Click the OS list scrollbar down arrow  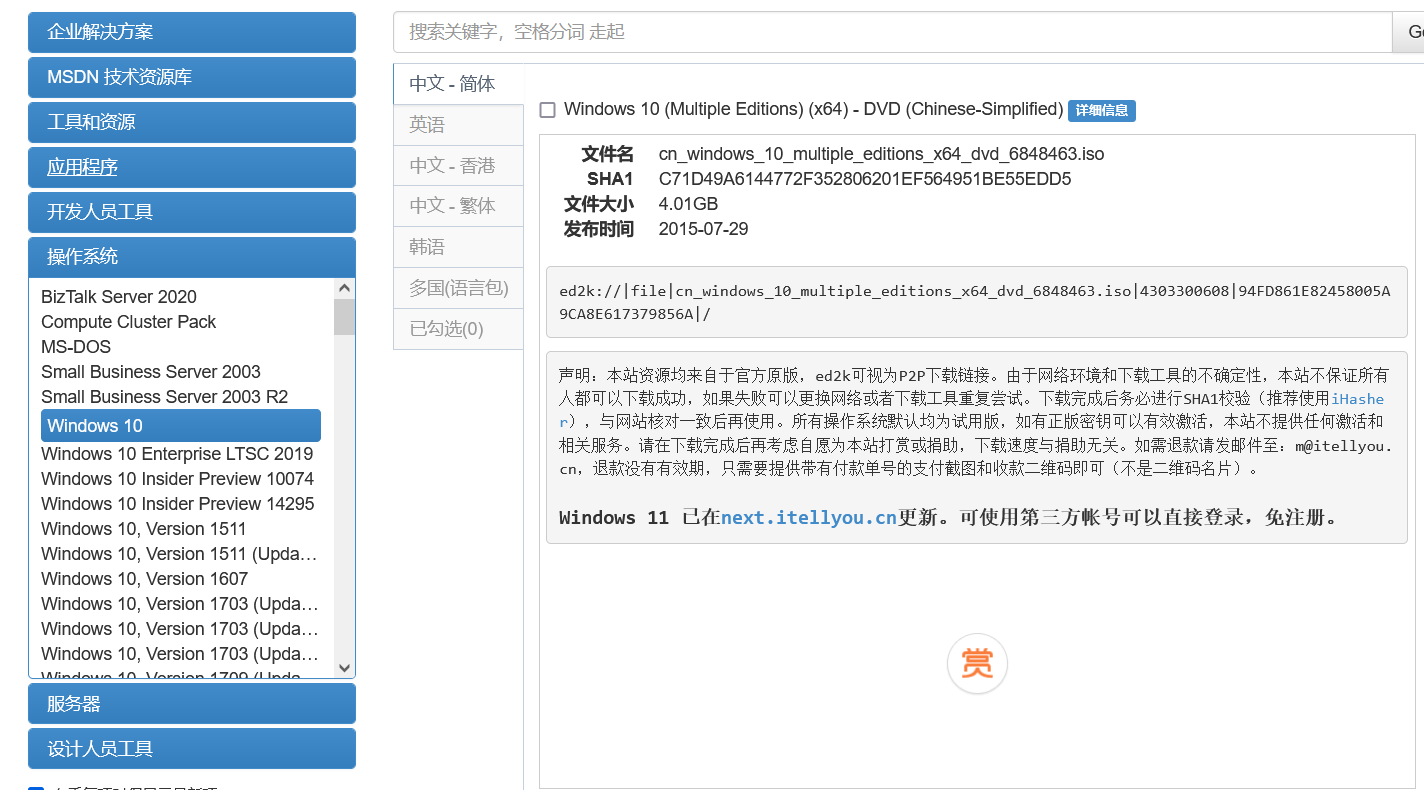pos(345,668)
